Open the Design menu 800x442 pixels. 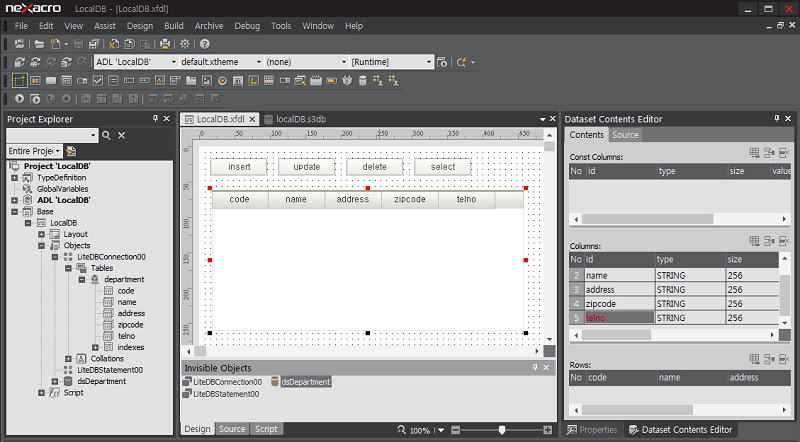[x=140, y=26]
